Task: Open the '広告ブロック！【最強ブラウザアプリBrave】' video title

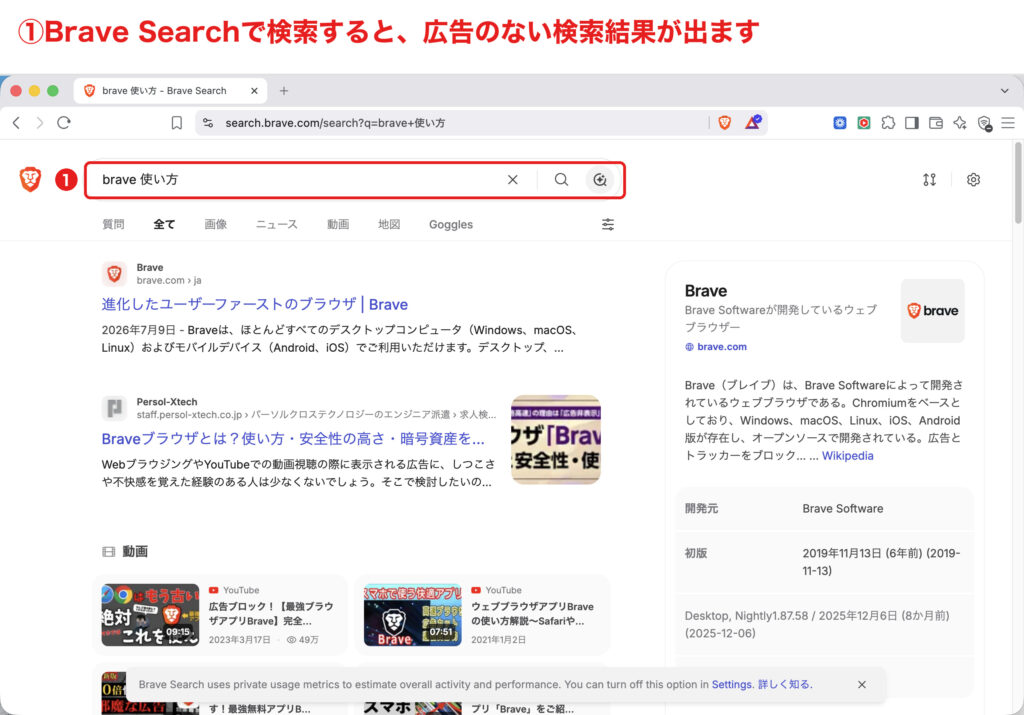Action: coord(271,614)
